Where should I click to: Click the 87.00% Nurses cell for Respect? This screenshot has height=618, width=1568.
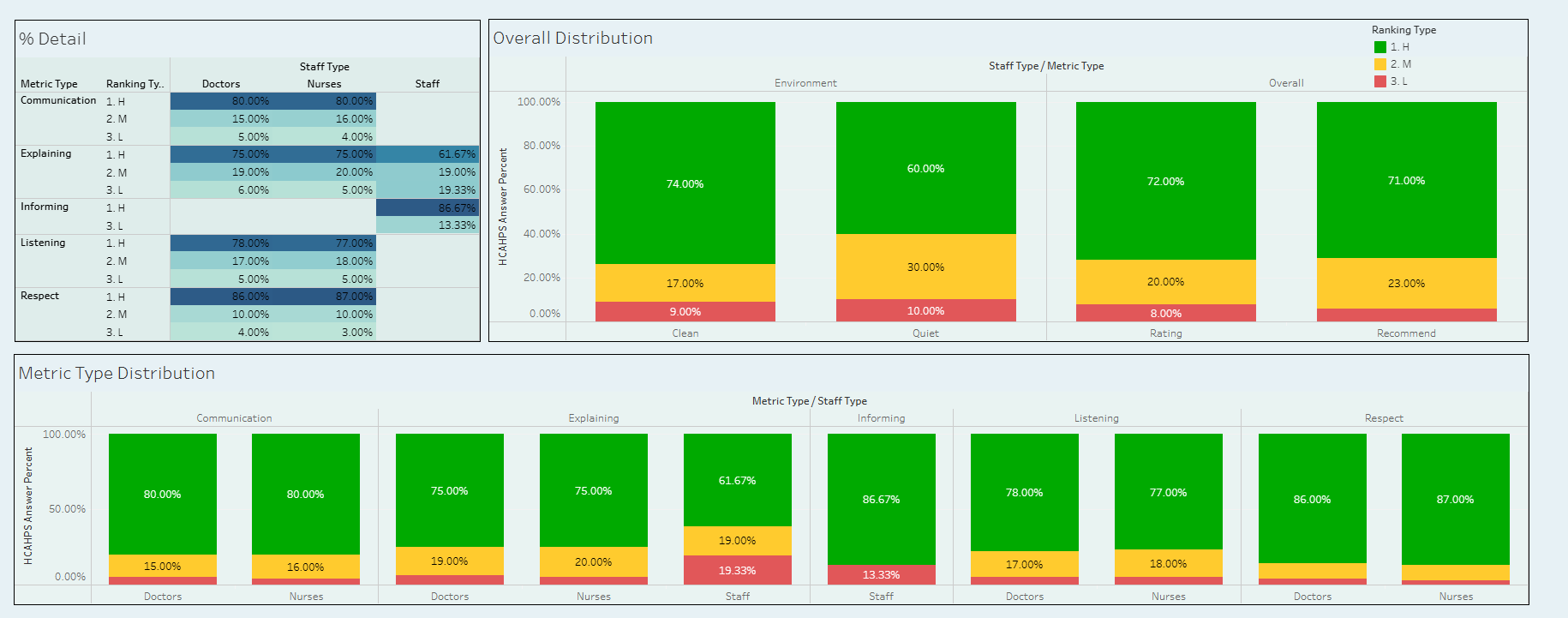coord(325,297)
